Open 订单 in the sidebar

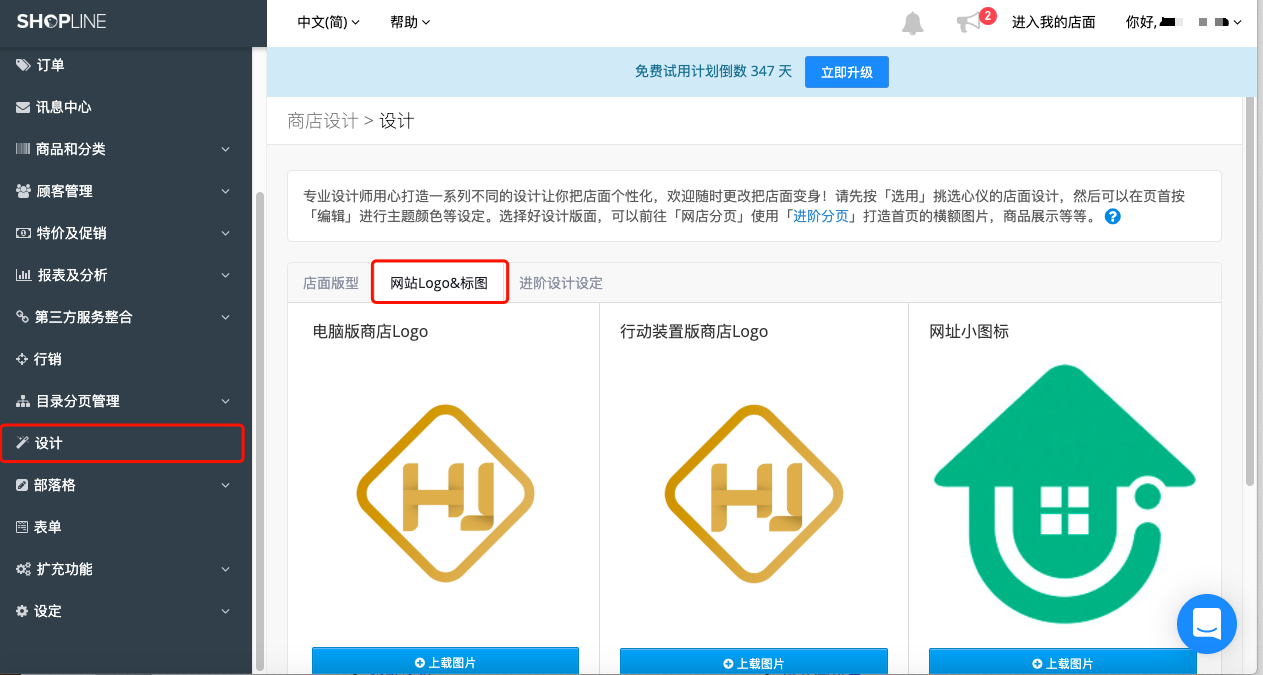(50, 65)
